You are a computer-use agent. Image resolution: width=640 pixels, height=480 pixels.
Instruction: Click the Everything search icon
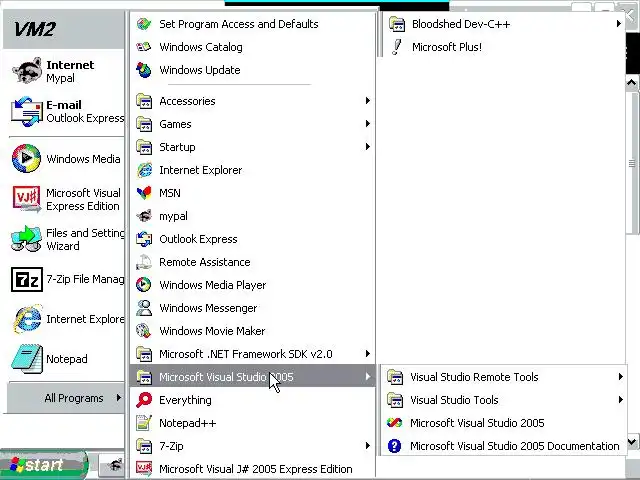click(x=144, y=400)
